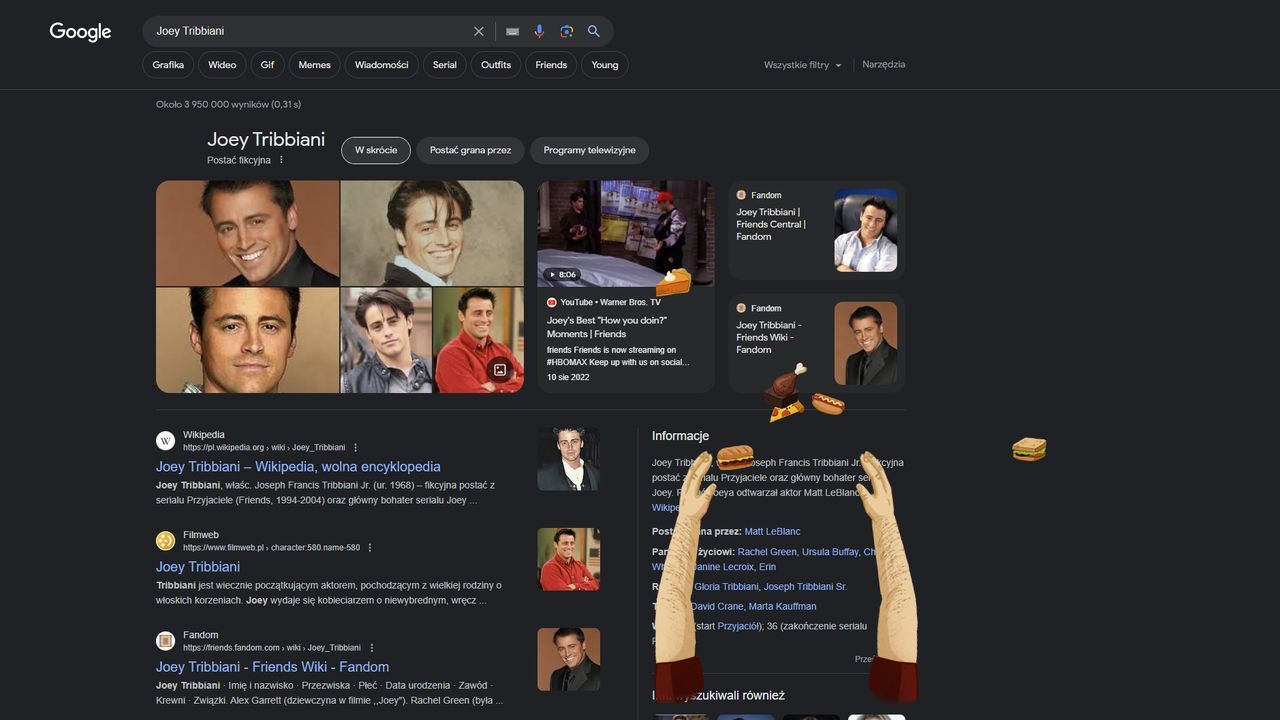Open the red-shirt photo in the image collage

pyautogui.click(x=478, y=340)
